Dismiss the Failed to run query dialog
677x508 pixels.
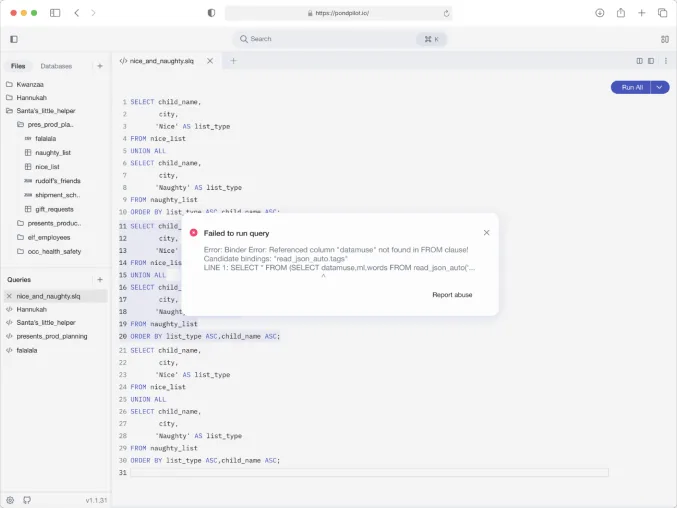(x=487, y=233)
